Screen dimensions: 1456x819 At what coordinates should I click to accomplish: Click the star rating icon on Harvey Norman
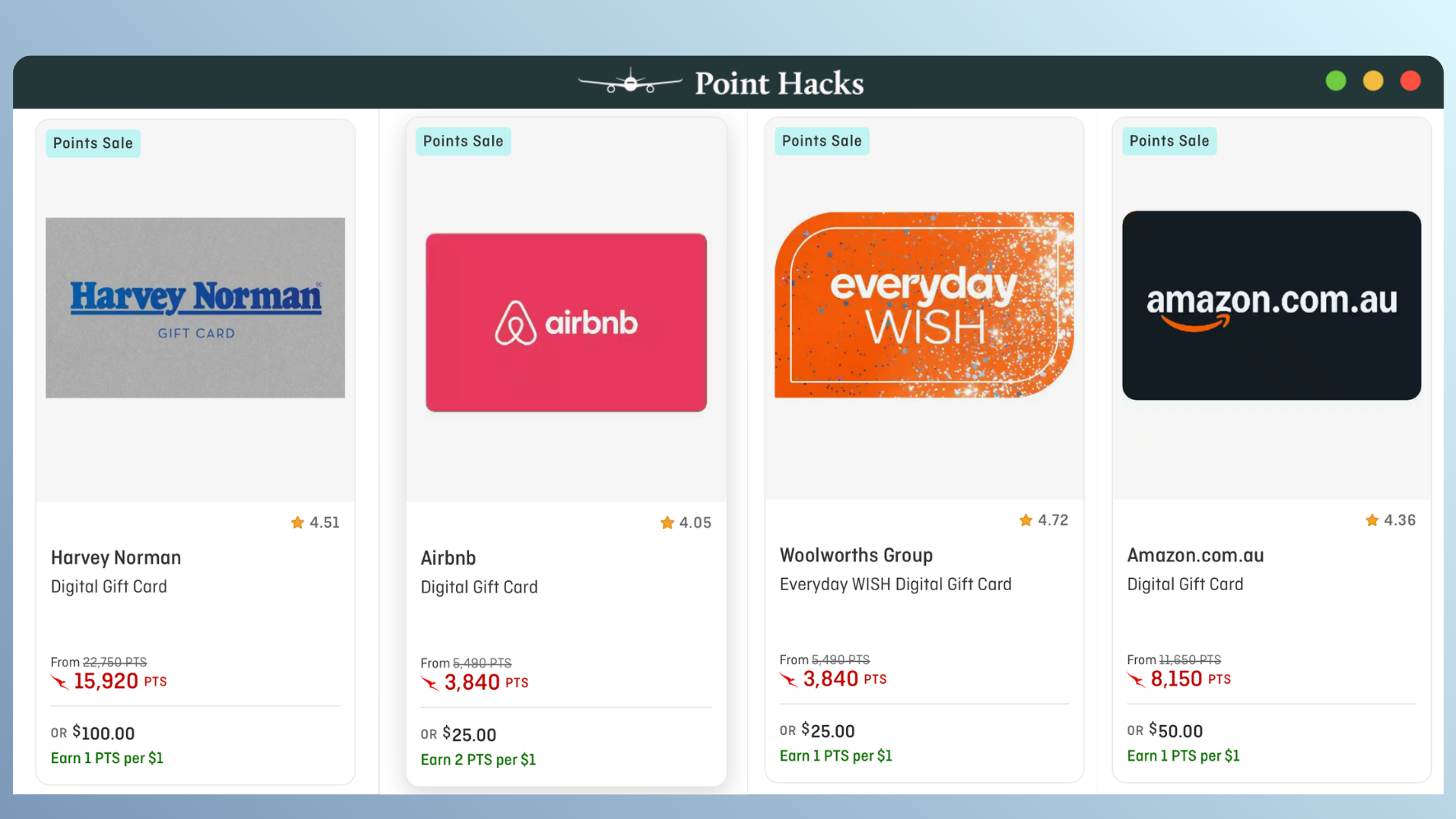[298, 523]
